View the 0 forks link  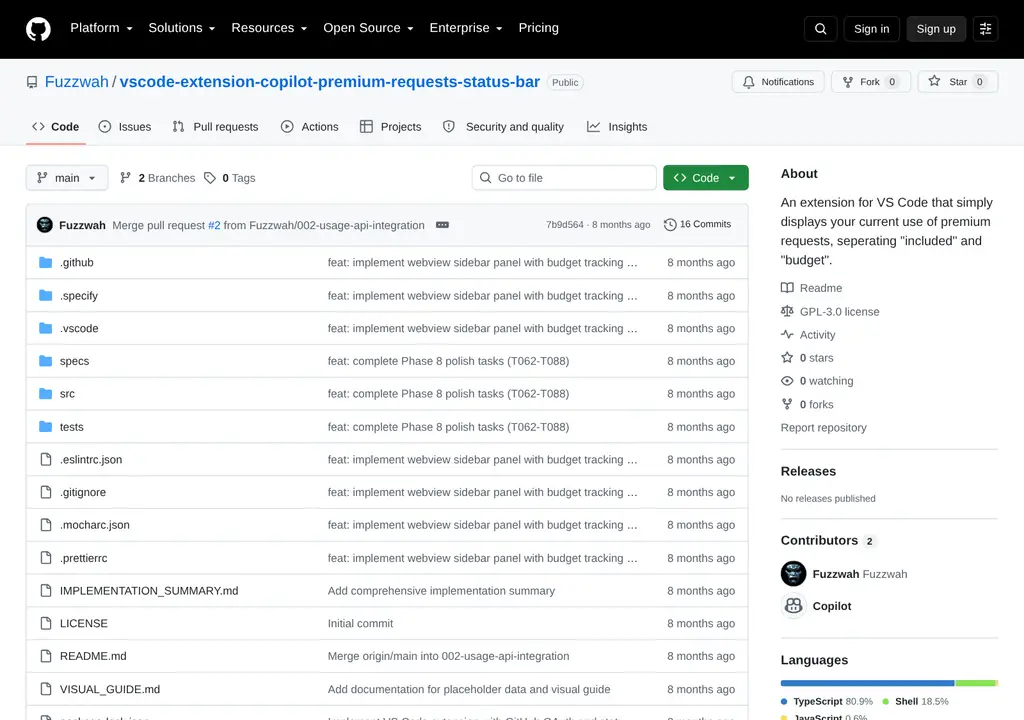(x=807, y=404)
